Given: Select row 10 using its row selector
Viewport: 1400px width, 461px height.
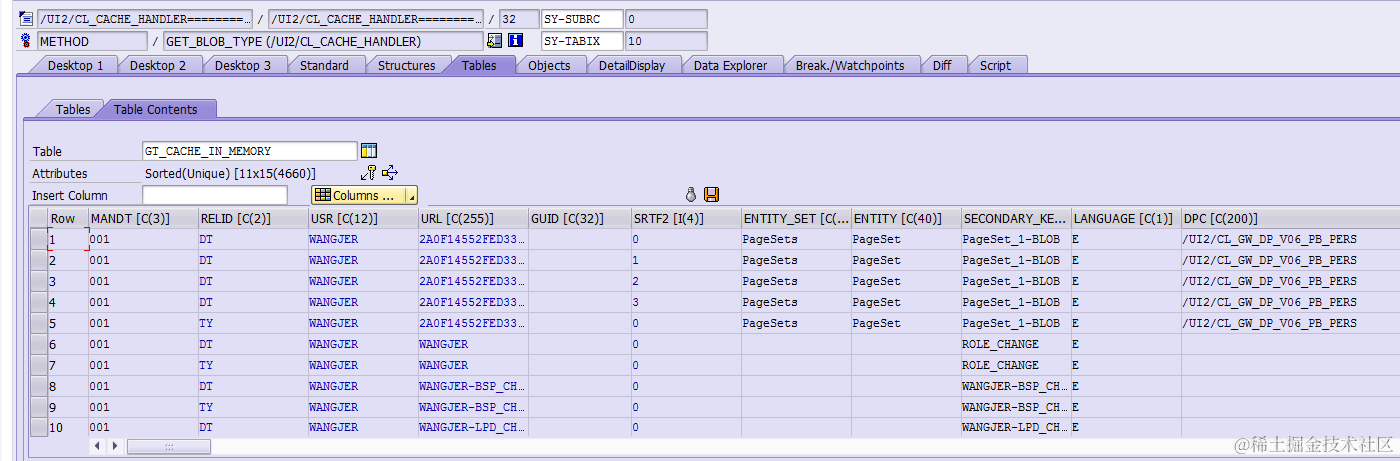Looking at the screenshot, I should pyautogui.click(x=38, y=428).
